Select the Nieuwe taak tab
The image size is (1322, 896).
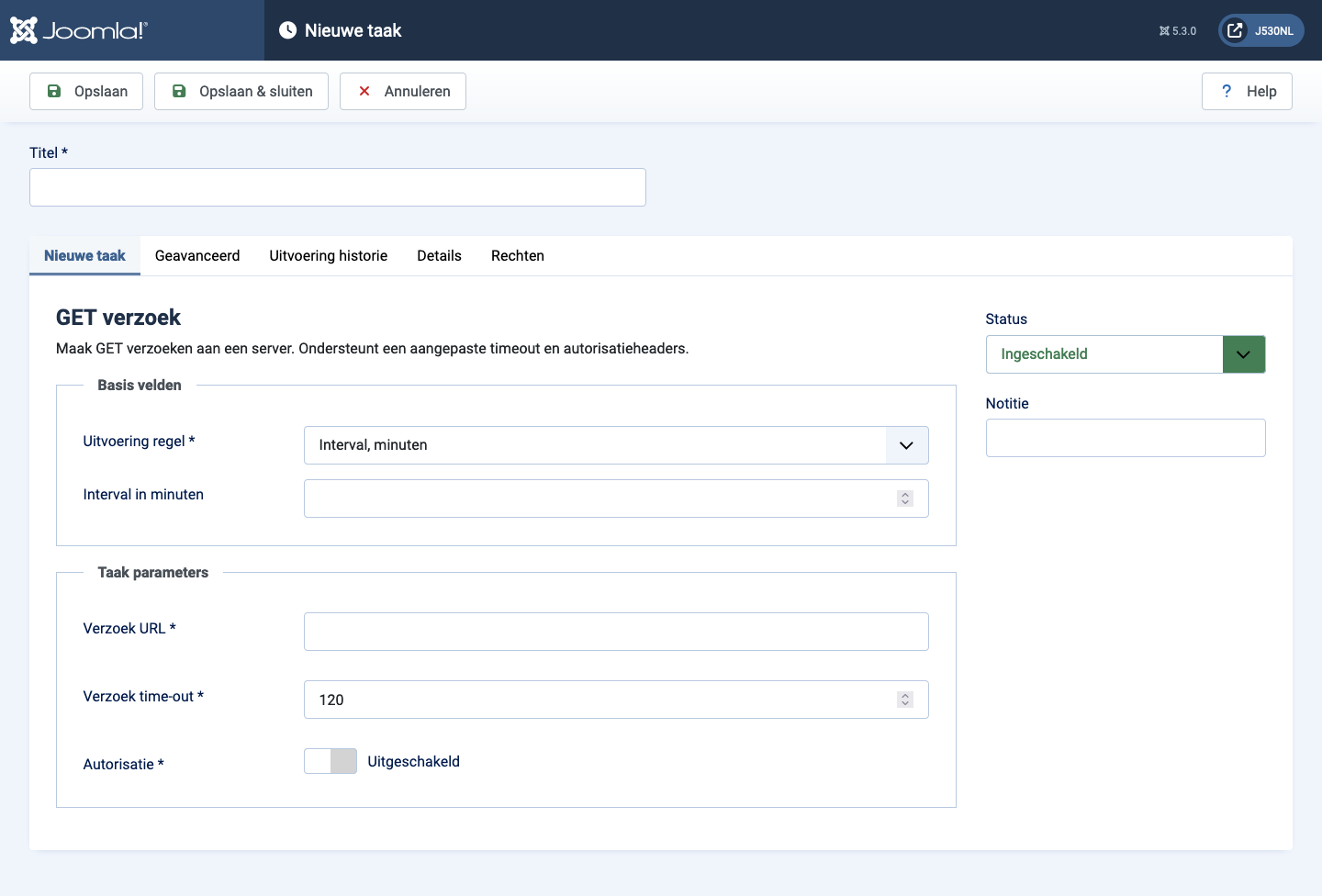(x=84, y=255)
